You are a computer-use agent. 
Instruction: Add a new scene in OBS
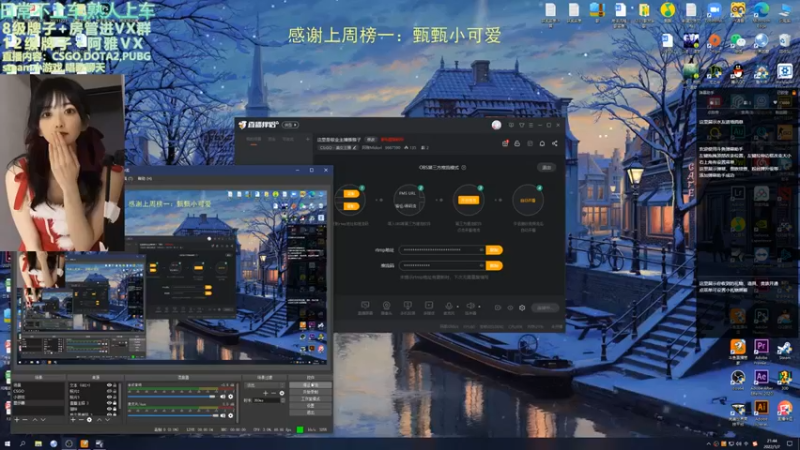[17, 419]
